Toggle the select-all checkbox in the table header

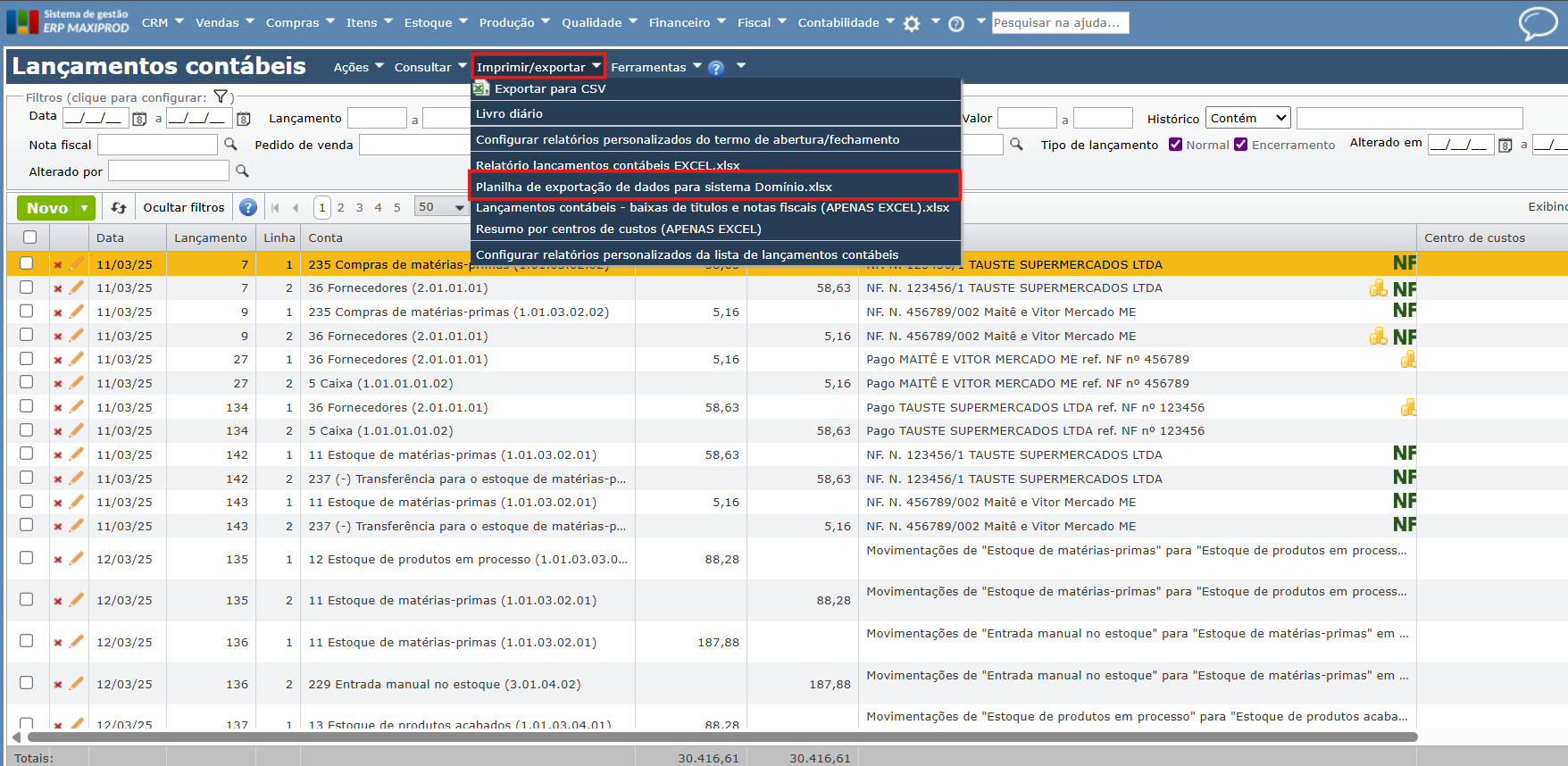[x=29, y=237]
